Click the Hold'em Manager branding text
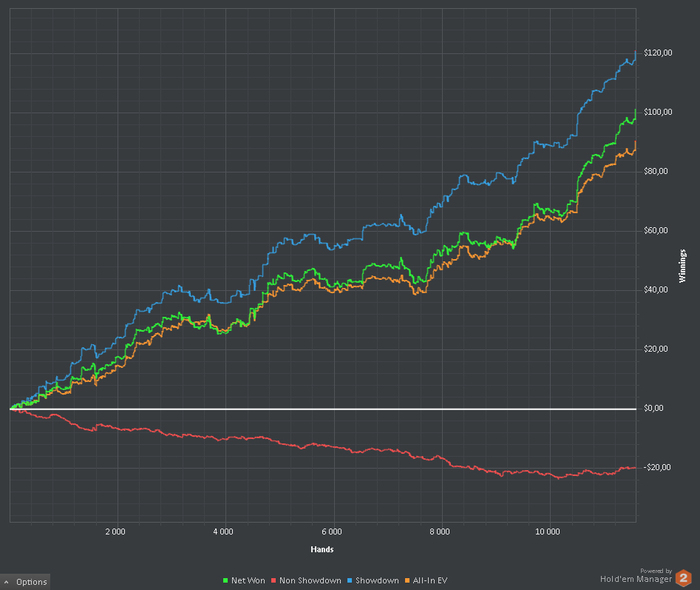 click(x=636, y=579)
